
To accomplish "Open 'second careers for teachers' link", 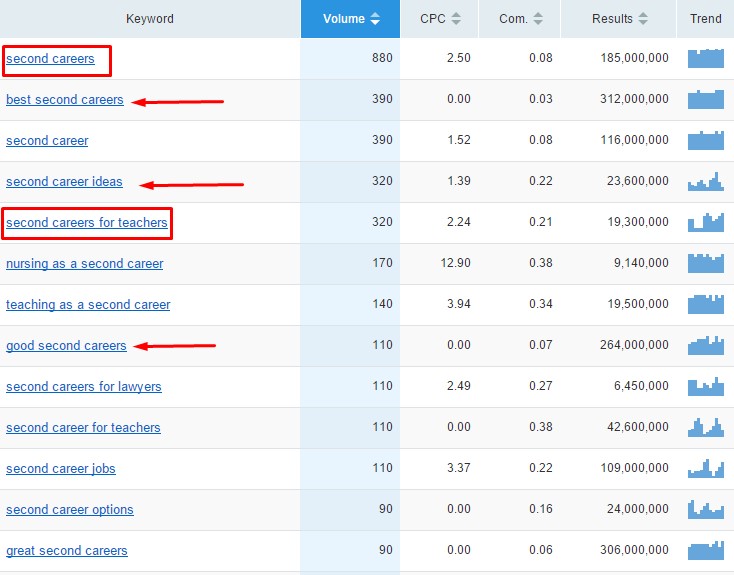I will (87, 222).
